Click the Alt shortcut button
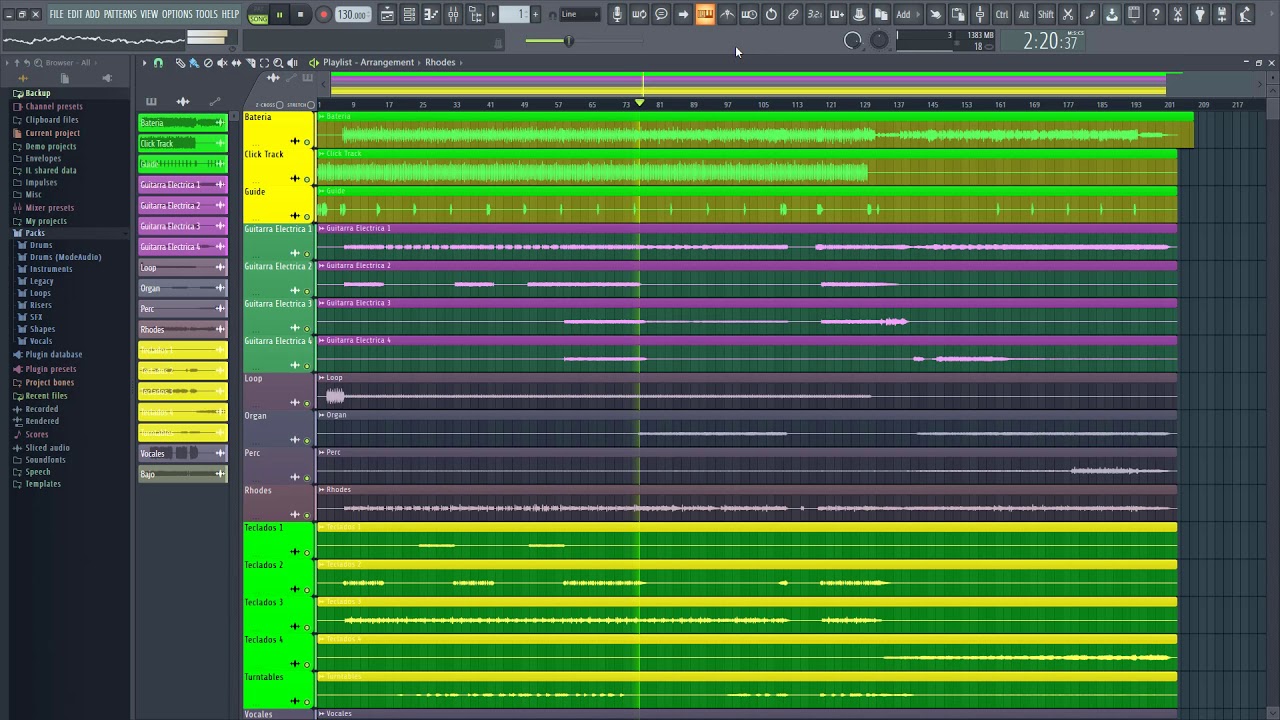 1023,14
